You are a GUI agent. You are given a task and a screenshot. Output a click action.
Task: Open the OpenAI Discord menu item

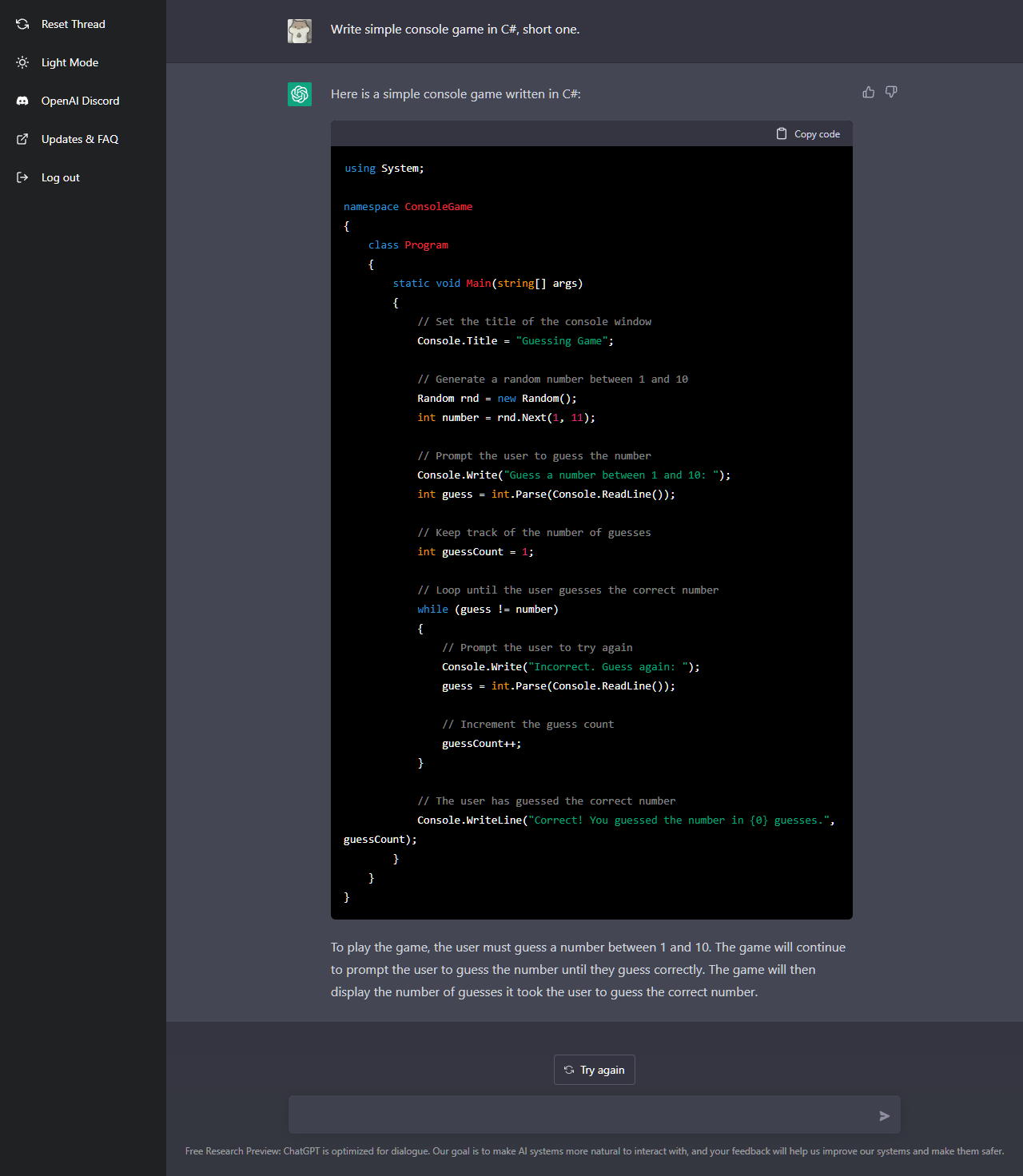[x=80, y=101]
